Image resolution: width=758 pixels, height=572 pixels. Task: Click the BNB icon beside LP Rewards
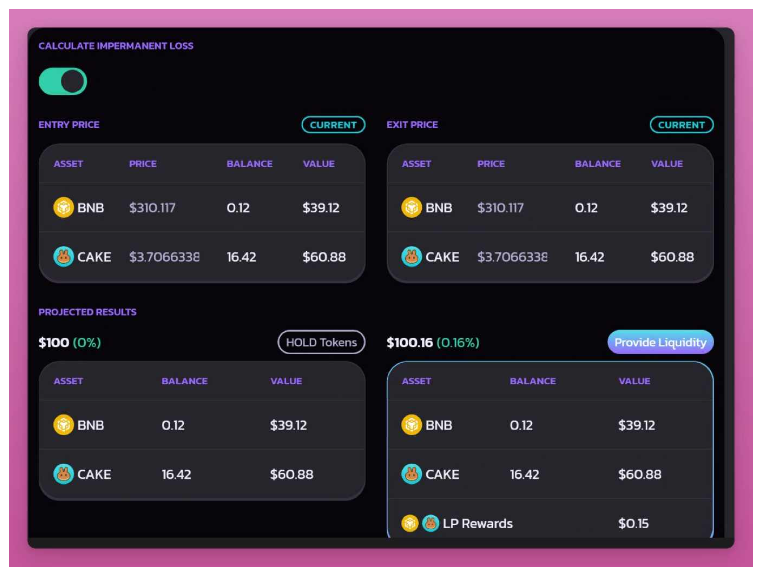pos(410,523)
